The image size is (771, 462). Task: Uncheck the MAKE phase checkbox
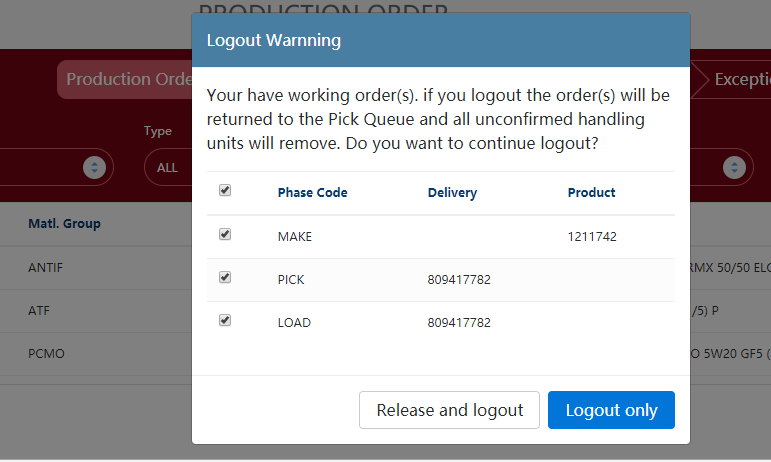(225, 234)
